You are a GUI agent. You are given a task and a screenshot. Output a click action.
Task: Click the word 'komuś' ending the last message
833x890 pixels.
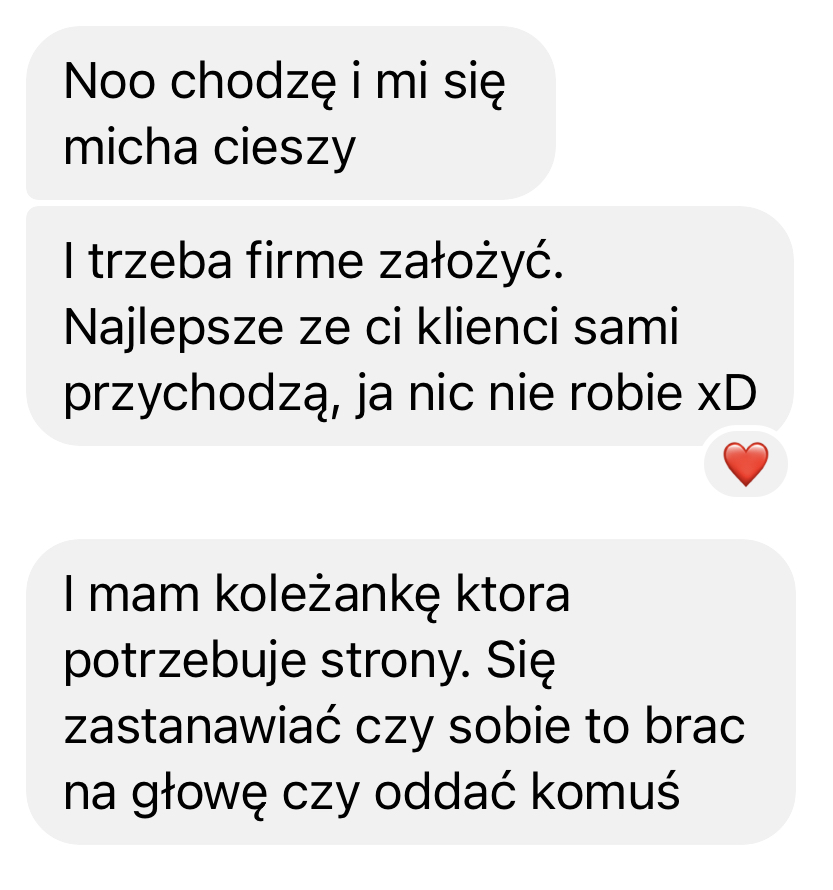coord(605,792)
